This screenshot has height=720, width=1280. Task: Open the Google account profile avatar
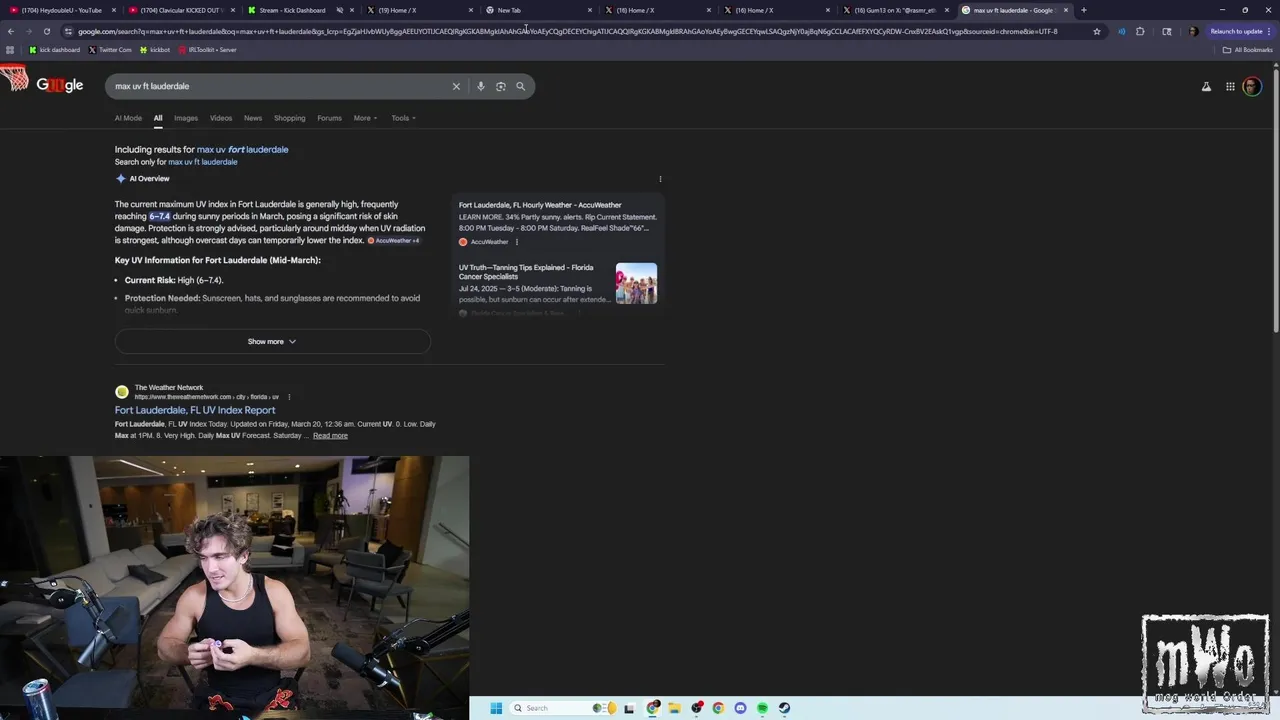(x=1252, y=87)
